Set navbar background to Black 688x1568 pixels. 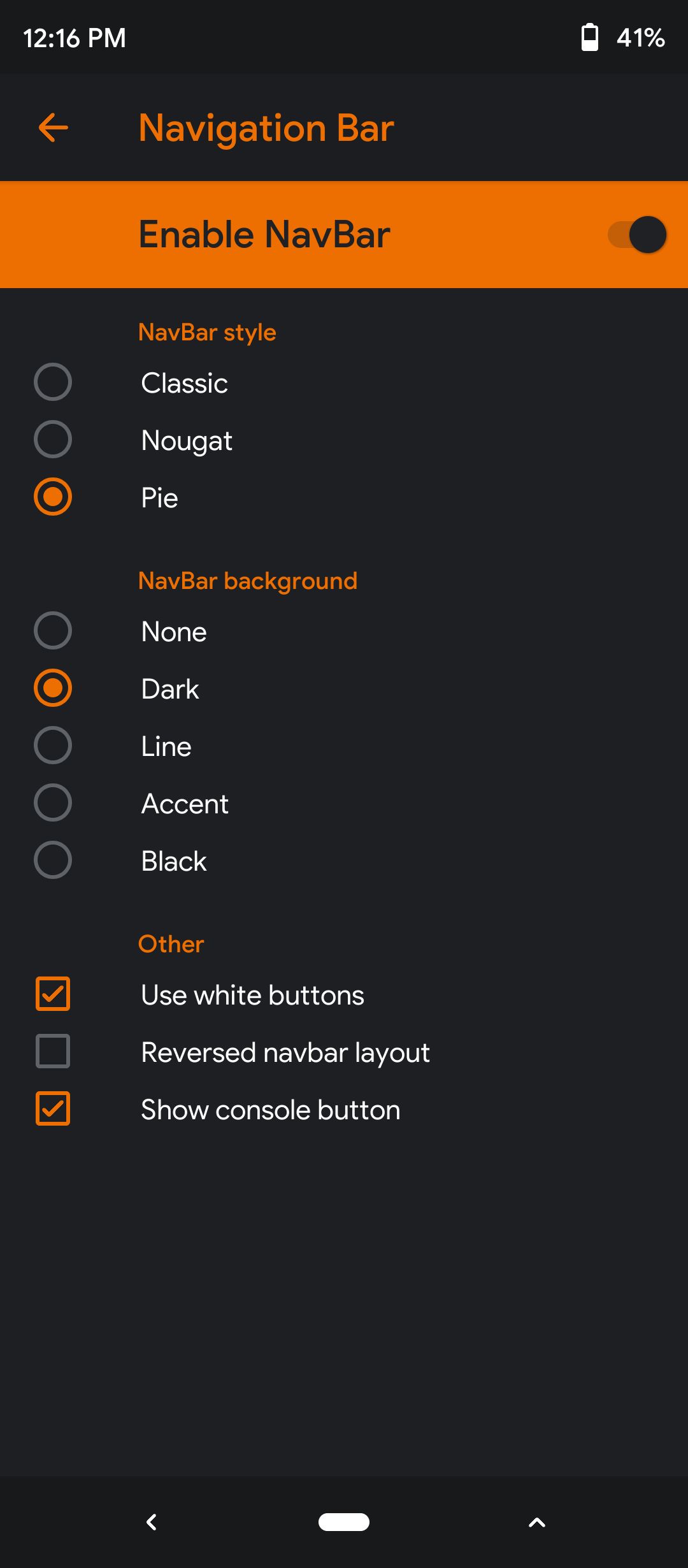(53, 860)
